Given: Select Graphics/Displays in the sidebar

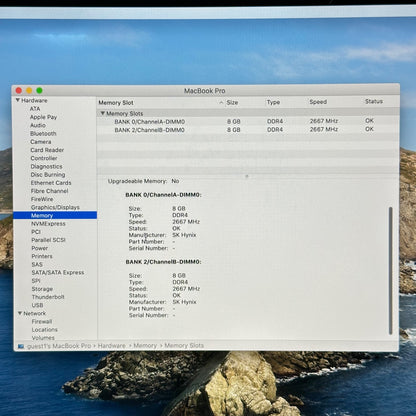Looking at the screenshot, I should tap(55, 207).
